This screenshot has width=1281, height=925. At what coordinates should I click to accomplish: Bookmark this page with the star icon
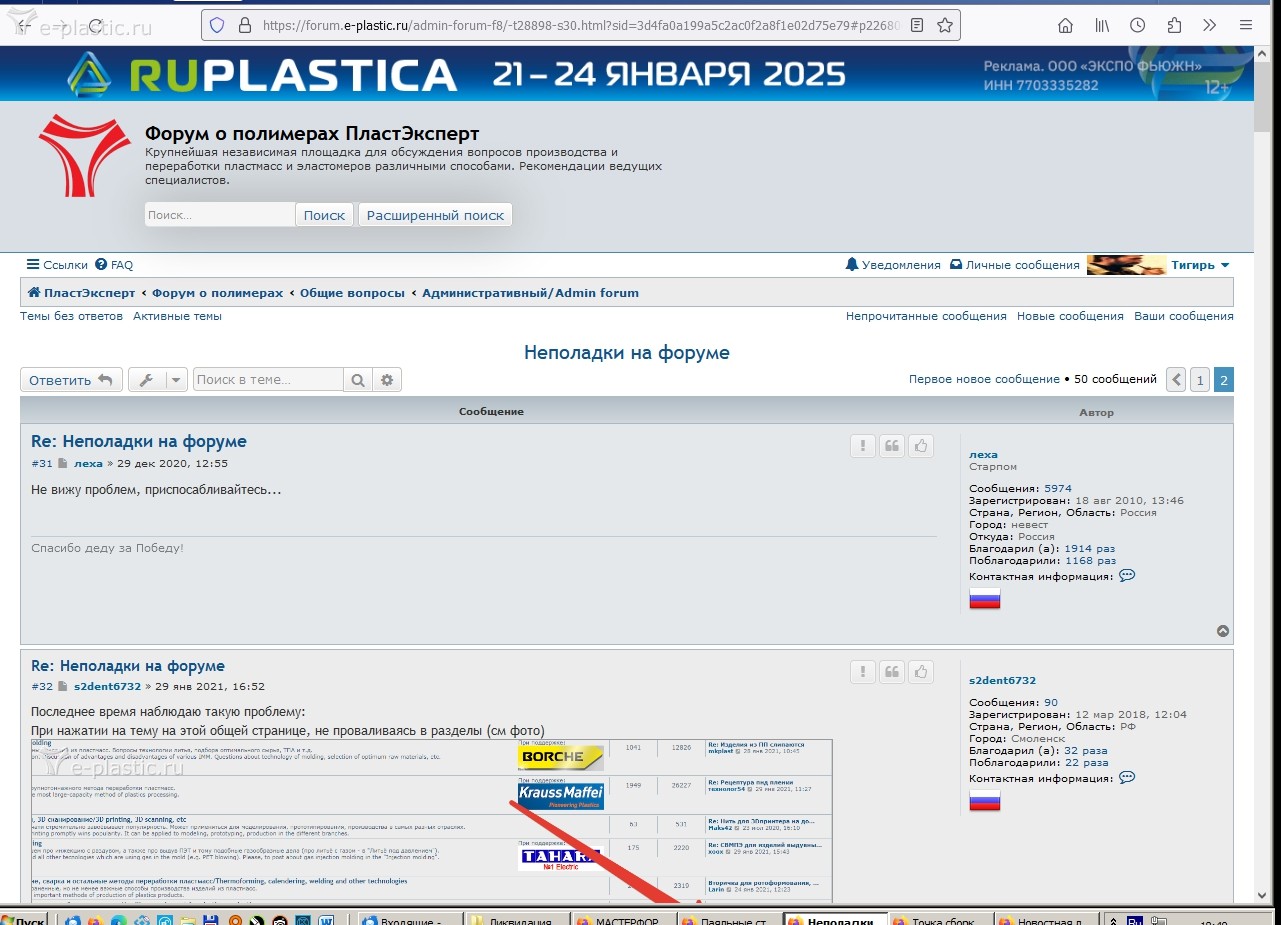pyautogui.click(x=944, y=26)
